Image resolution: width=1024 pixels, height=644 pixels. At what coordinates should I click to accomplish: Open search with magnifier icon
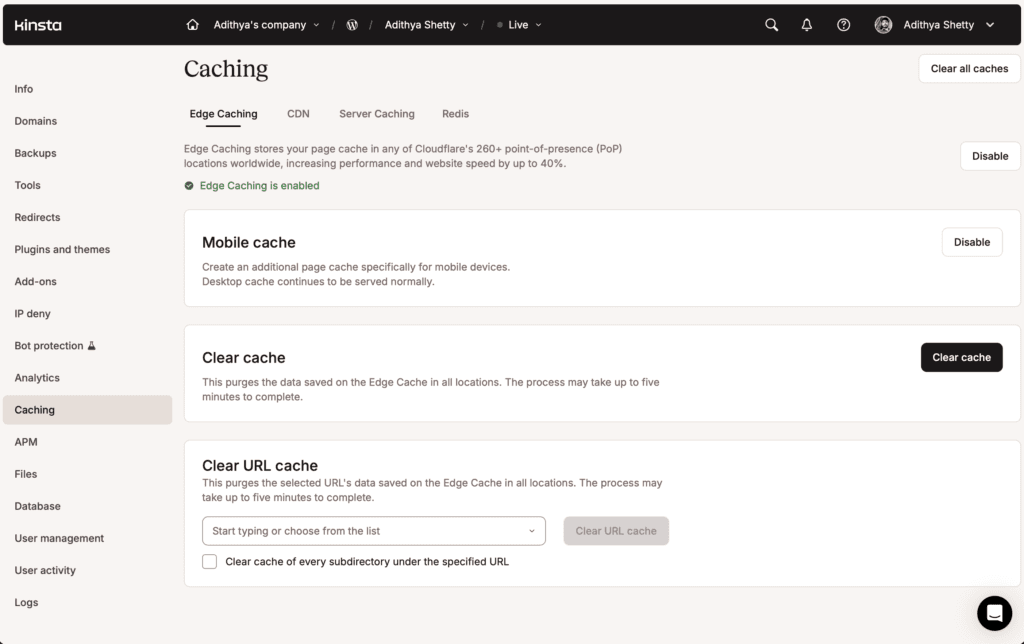tap(771, 25)
